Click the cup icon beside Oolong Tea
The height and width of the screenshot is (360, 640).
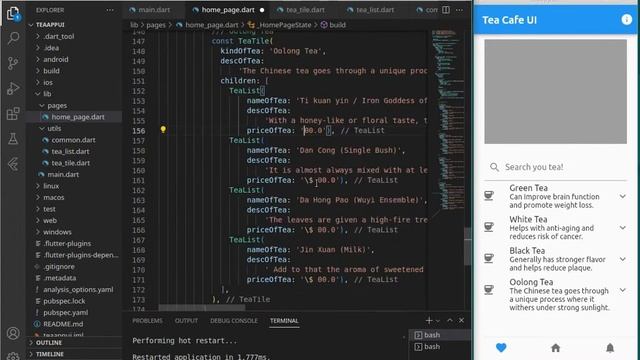[489, 289]
